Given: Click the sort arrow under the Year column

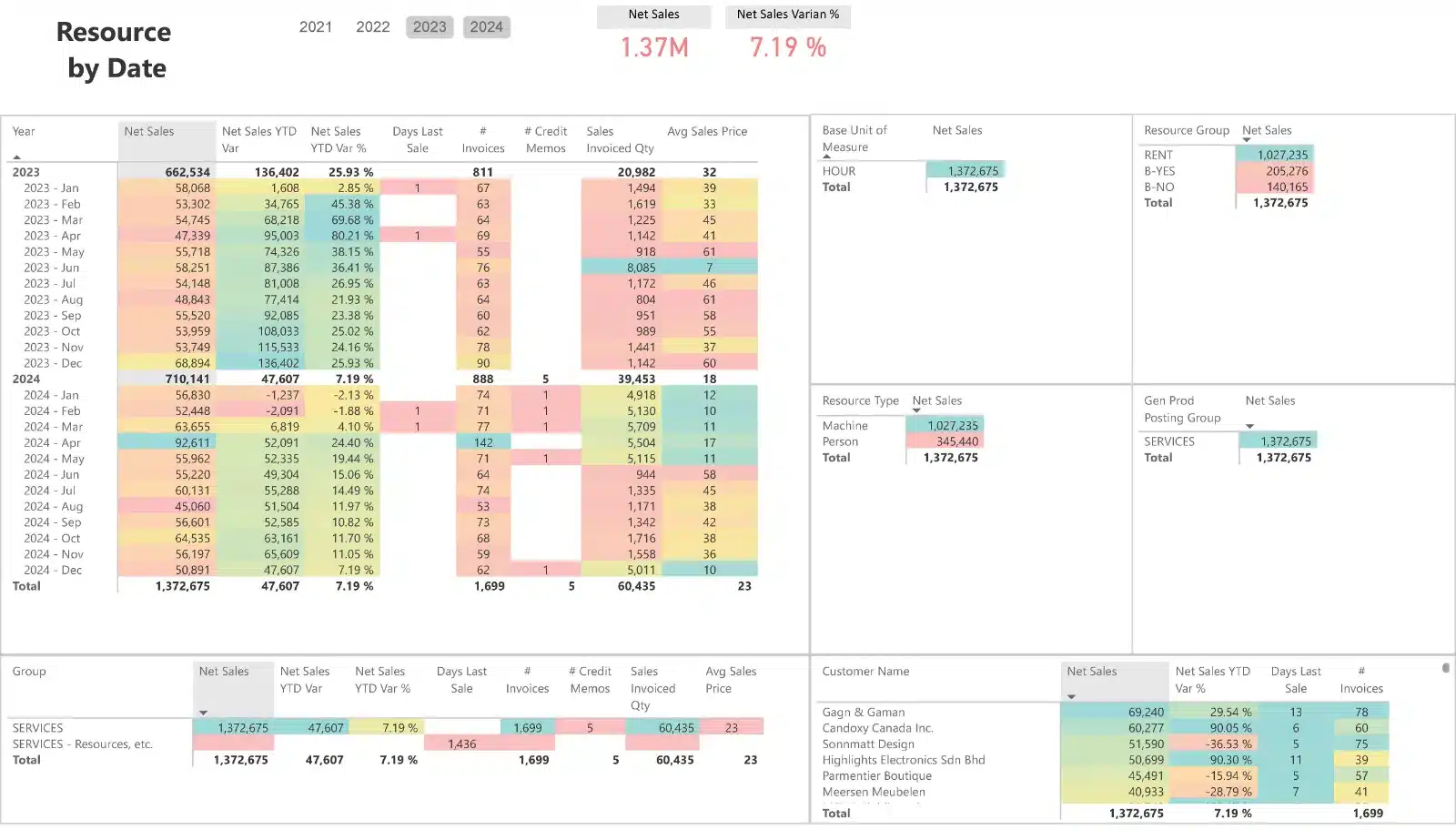Looking at the screenshot, I should click(x=16, y=157).
